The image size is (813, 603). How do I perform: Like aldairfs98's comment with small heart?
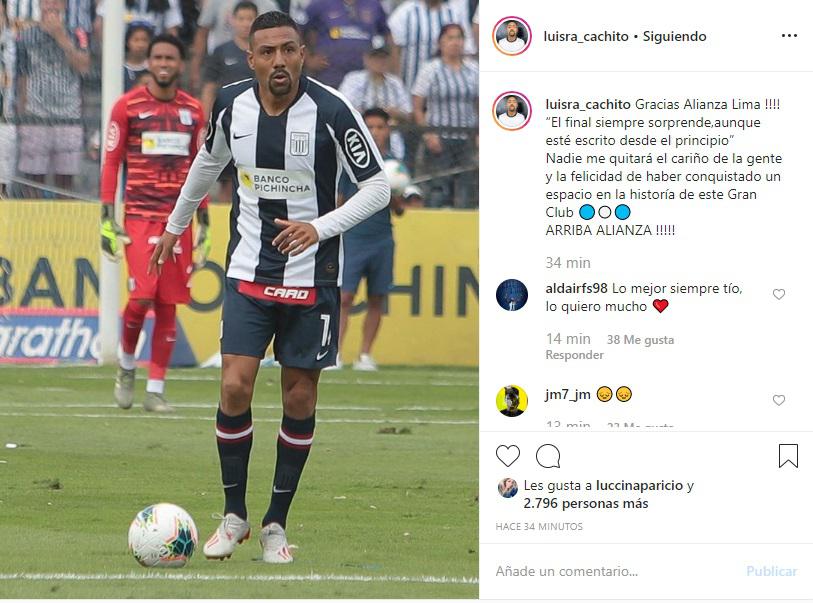(779, 295)
